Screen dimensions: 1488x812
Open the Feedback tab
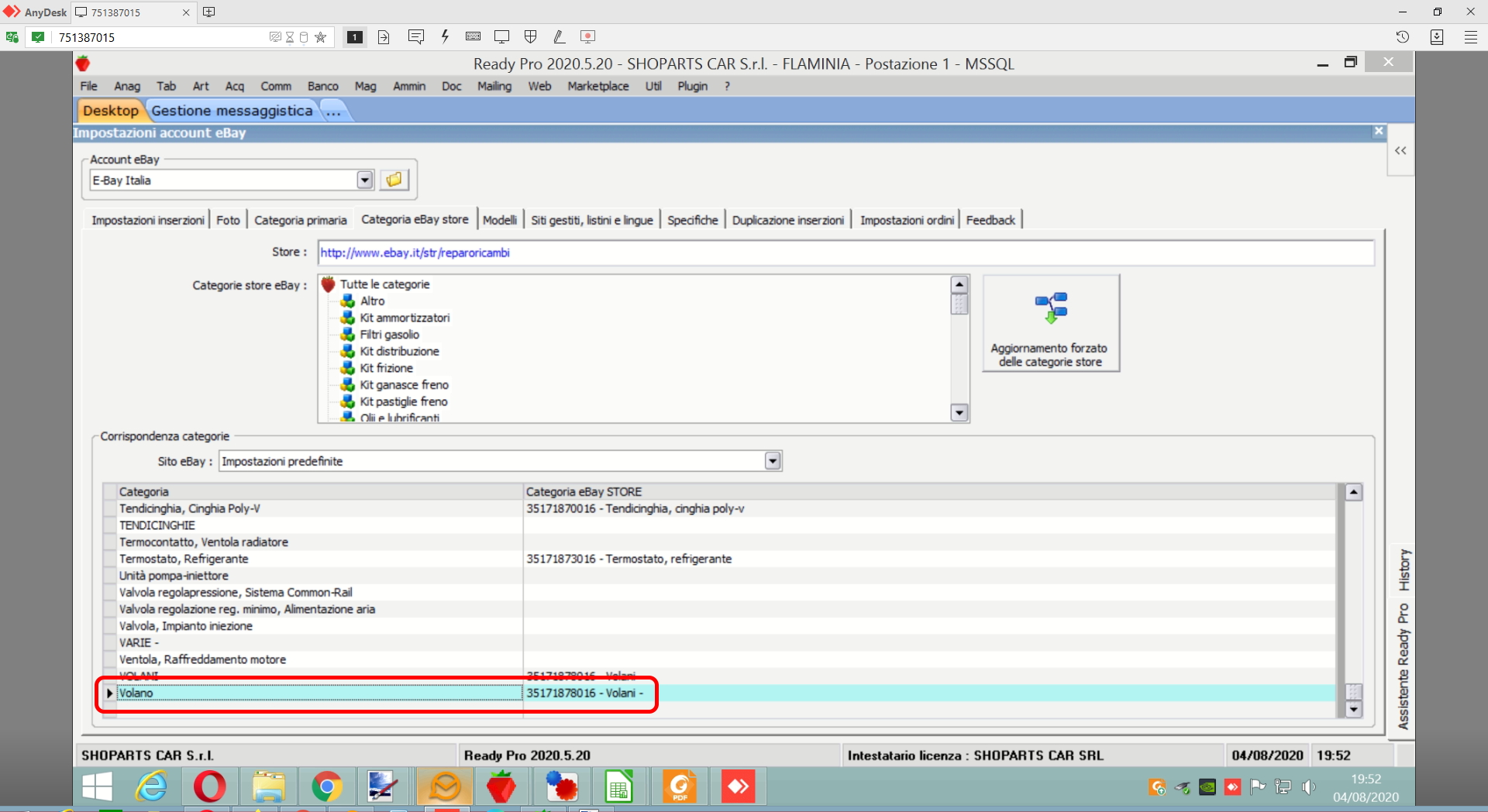click(x=990, y=220)
